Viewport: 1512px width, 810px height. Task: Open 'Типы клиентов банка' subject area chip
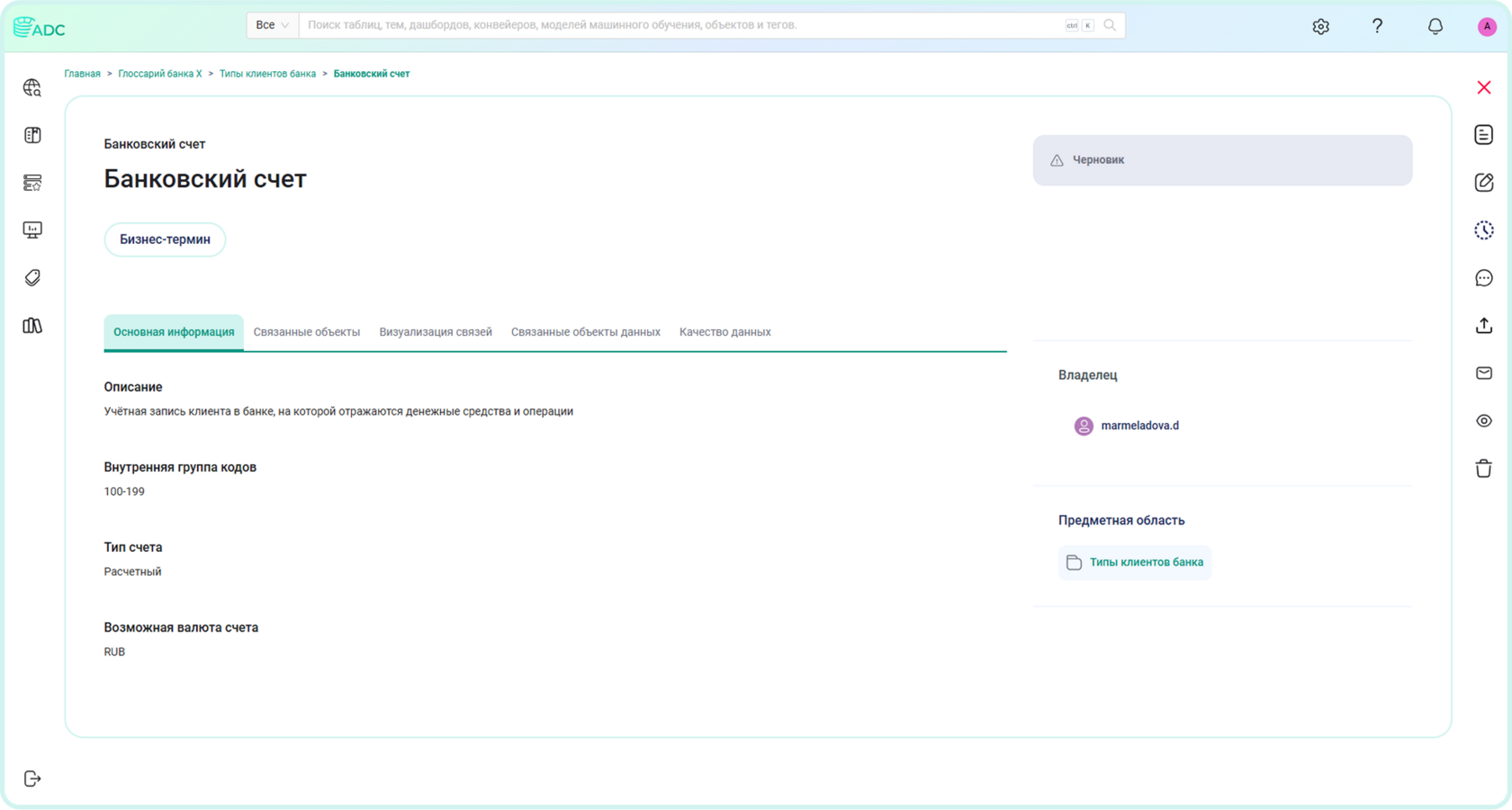(1135, 562)
